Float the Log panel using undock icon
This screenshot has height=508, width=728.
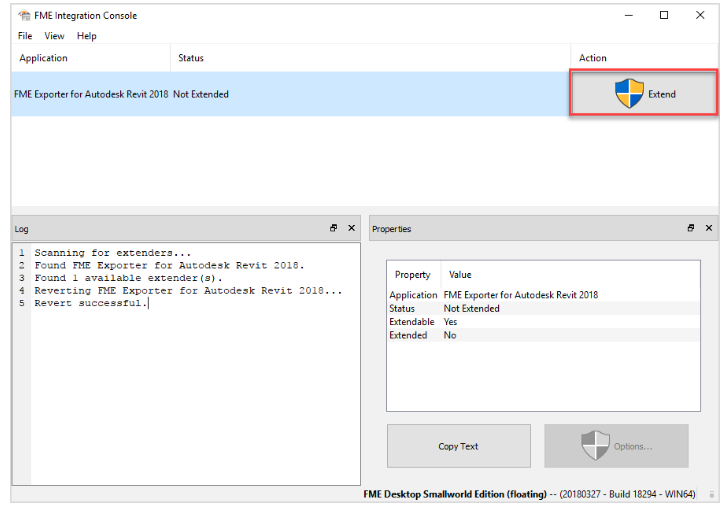tap(334, 228)
